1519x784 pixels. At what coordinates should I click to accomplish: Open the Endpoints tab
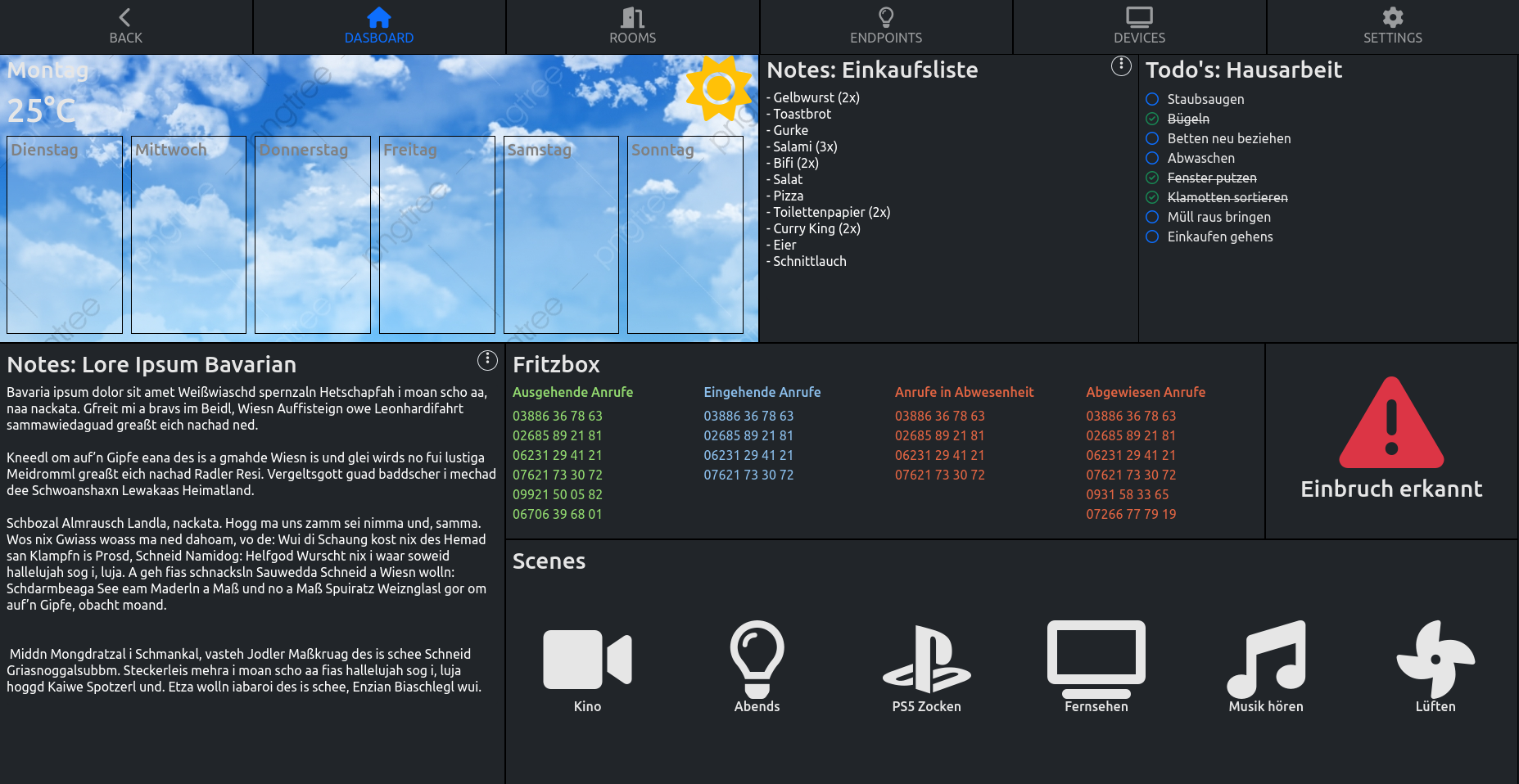[886, 26]
